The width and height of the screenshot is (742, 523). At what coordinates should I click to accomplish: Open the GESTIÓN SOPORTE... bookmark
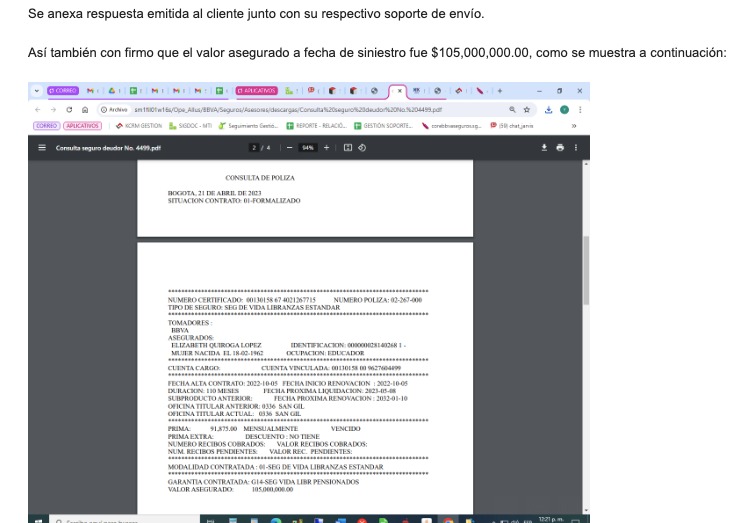[384, 126]
